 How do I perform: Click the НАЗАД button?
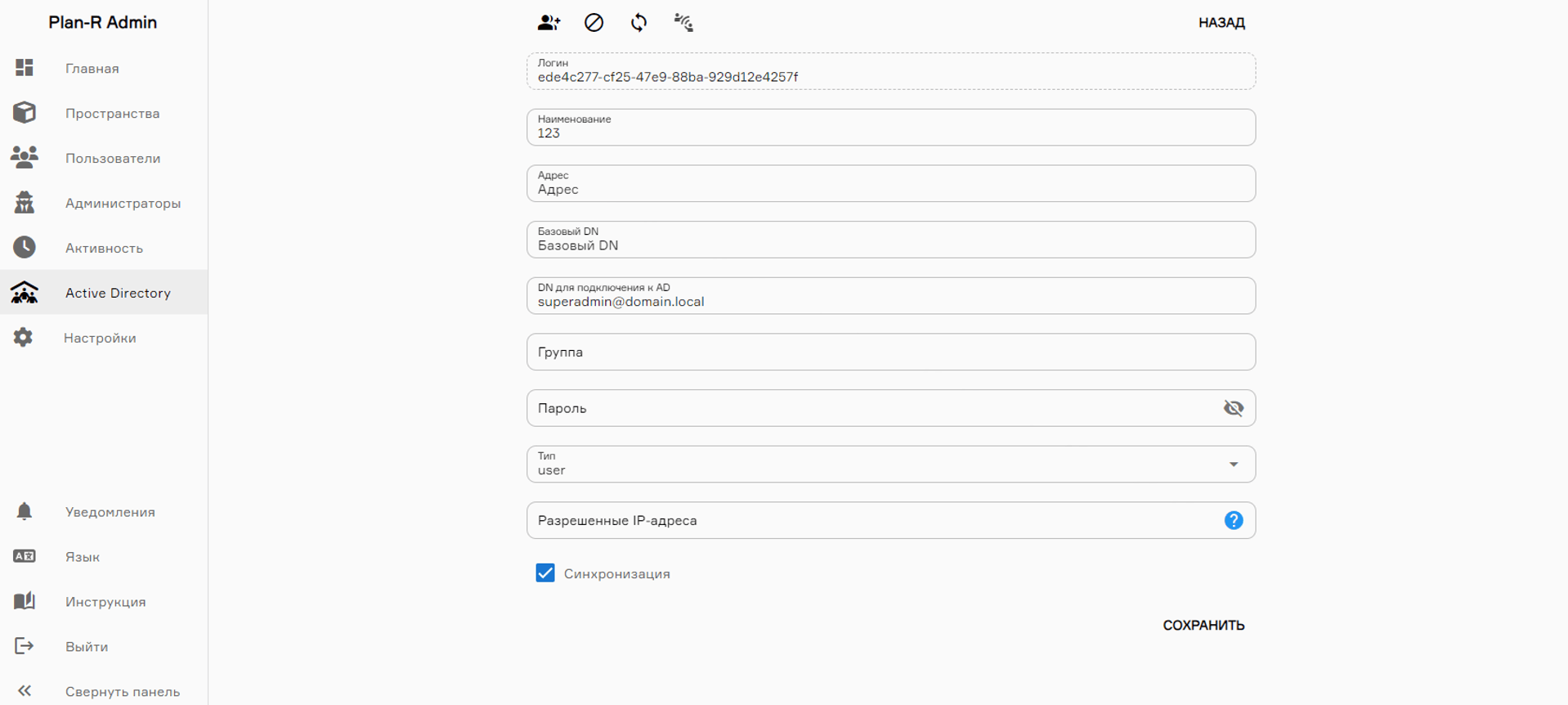(x=1221, y=23)
